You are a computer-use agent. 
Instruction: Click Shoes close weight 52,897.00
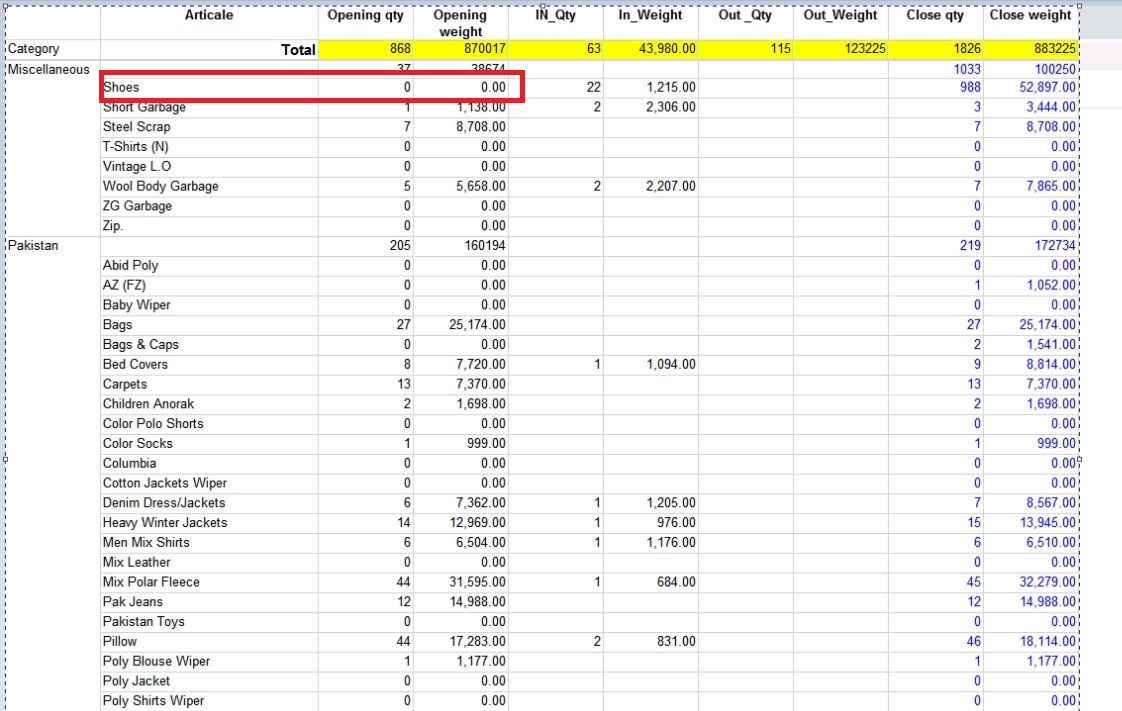(1047, 87)
